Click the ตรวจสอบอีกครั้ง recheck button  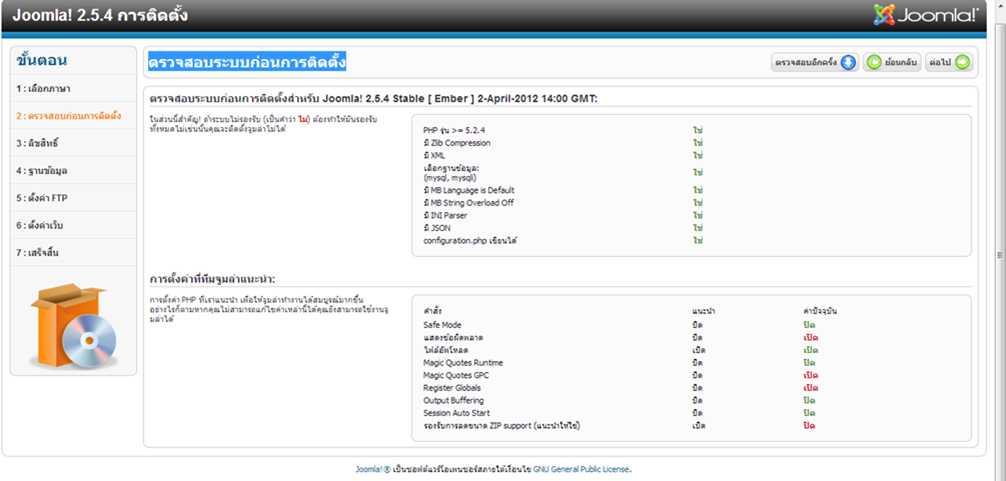click(x=814, y=62)
